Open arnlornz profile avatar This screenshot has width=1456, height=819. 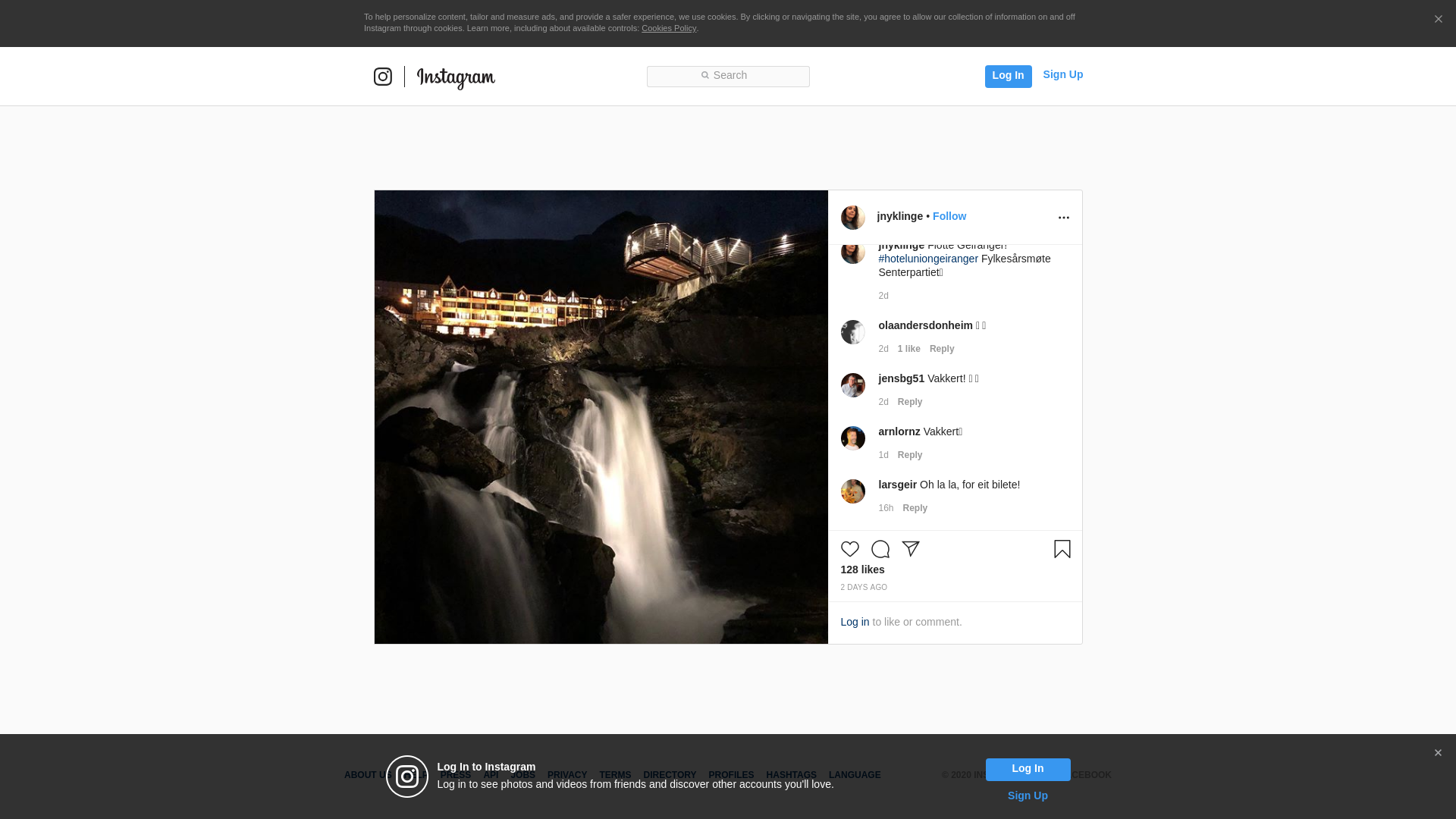tap(852, 438)
